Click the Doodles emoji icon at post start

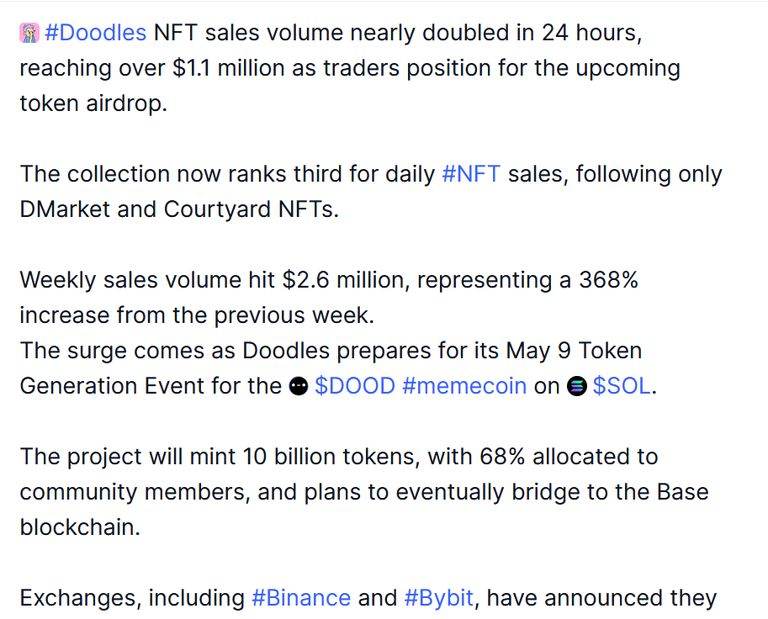pos(29,33)
